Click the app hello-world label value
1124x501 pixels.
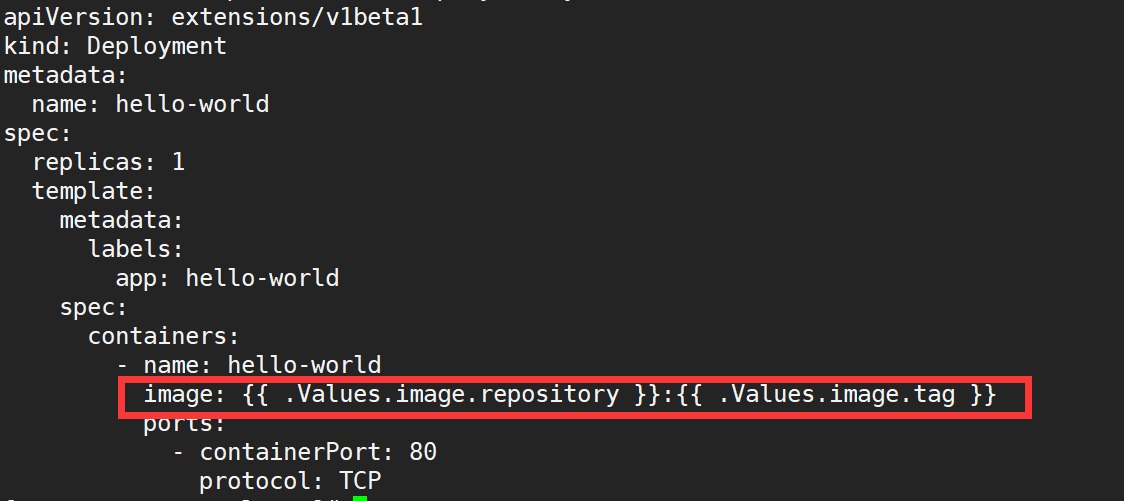click(262, 278)
